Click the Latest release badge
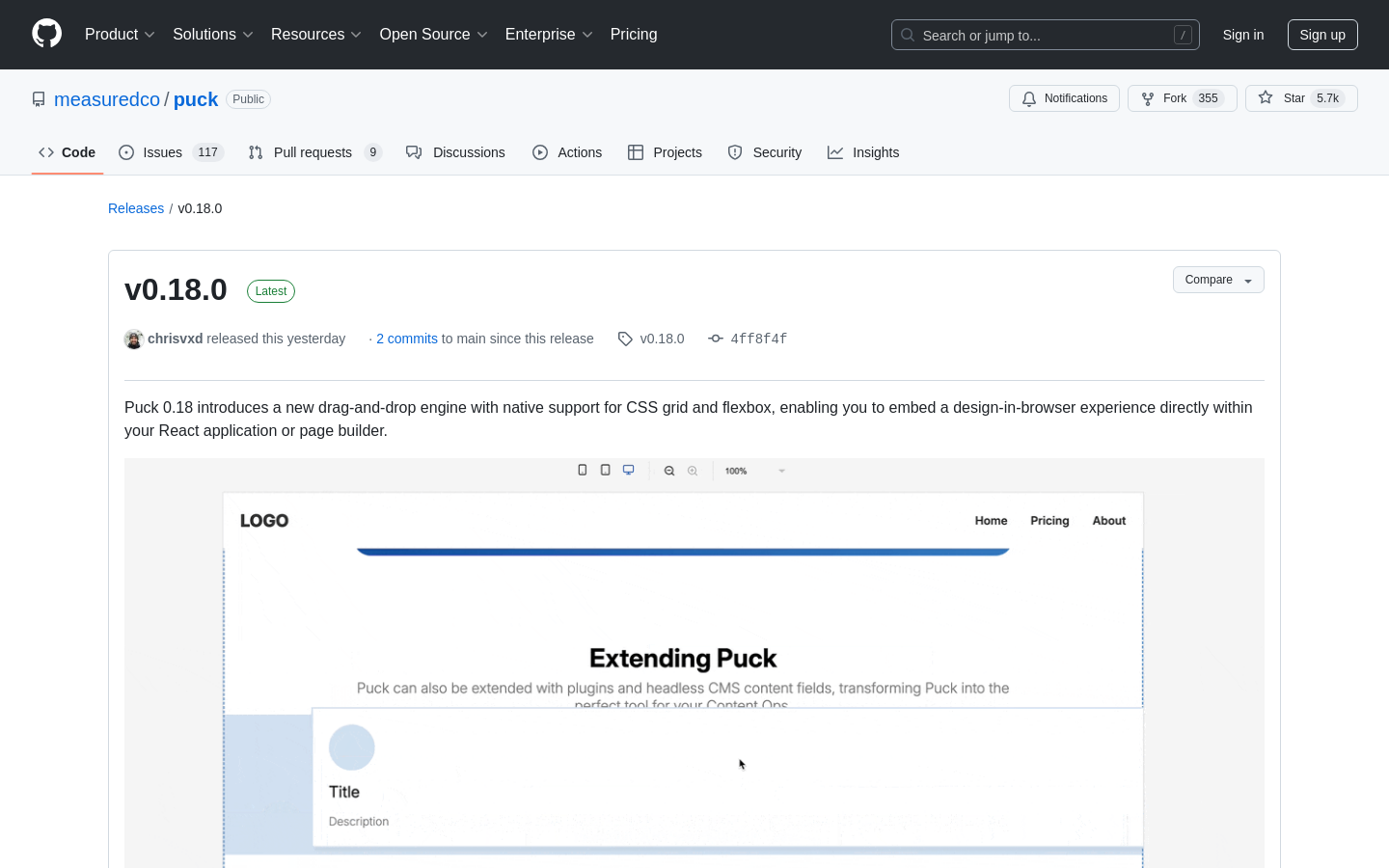This screenshot has width=1389, height=868. pyautogui.click(x=271, y=291)
